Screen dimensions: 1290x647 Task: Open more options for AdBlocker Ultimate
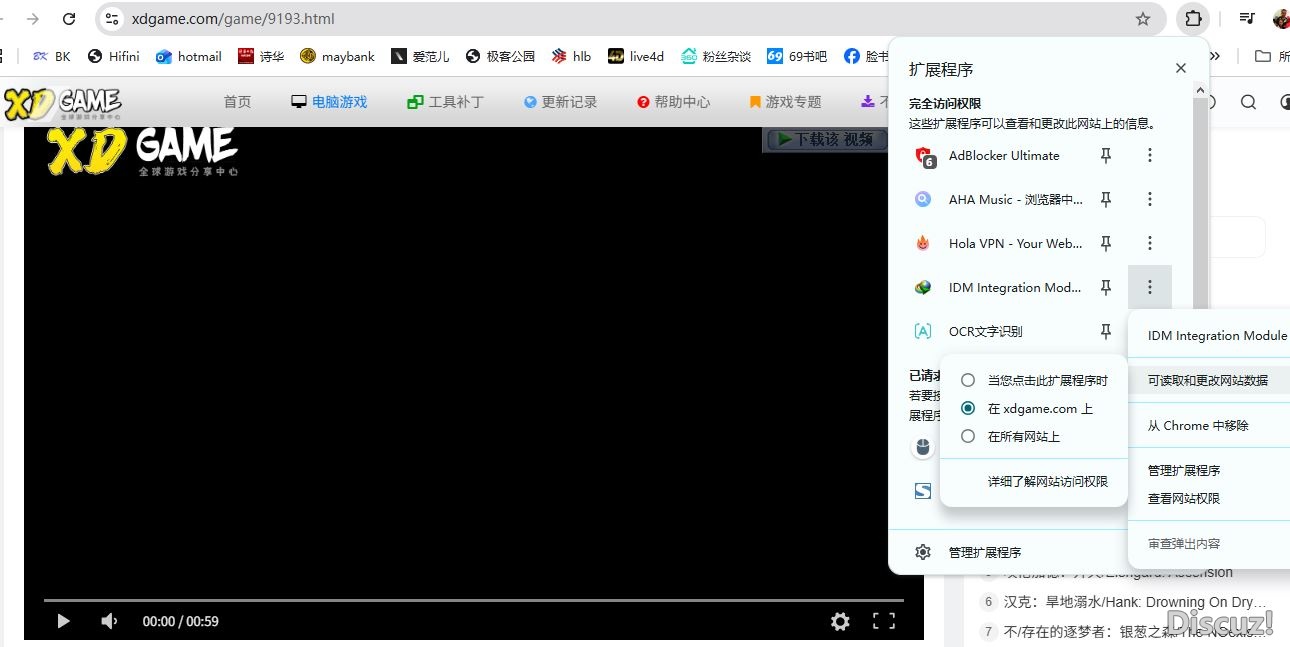pos(1150,155)
